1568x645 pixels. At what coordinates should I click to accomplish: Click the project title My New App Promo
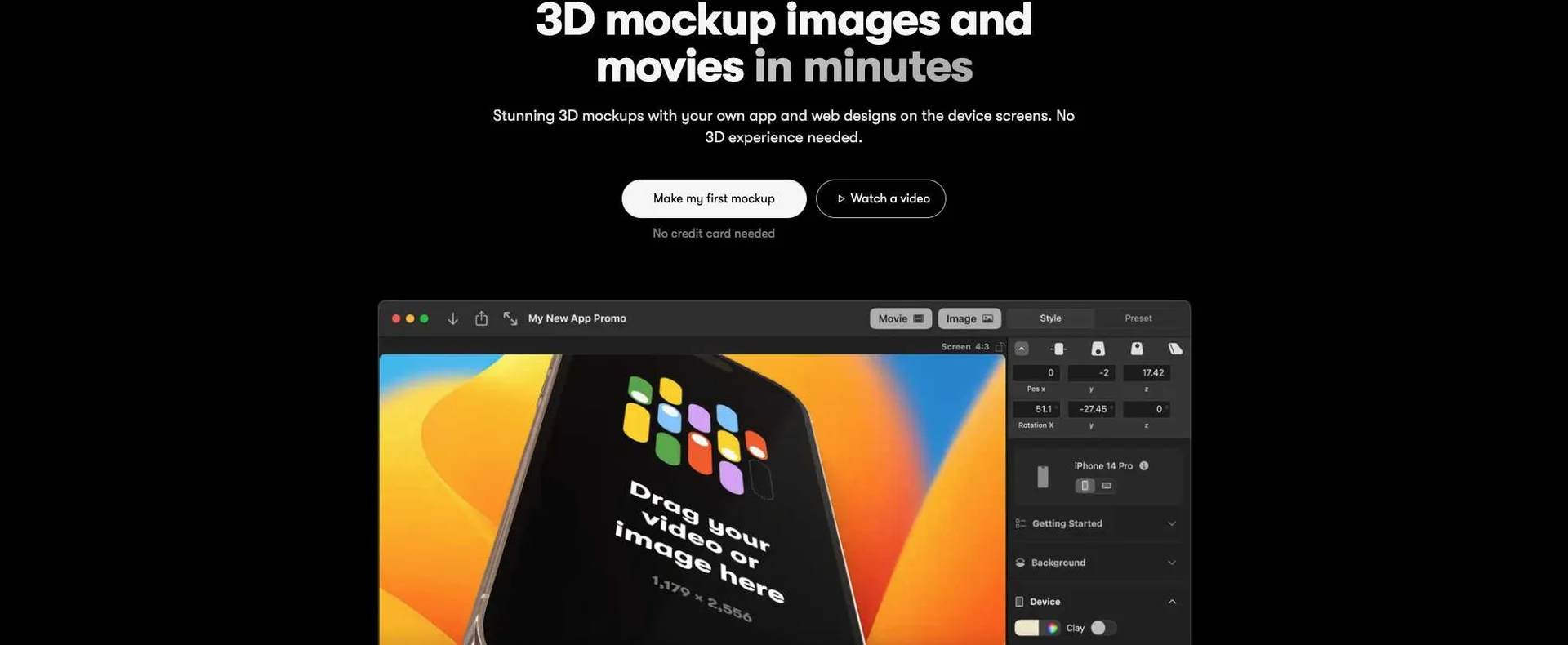point(577,318)
